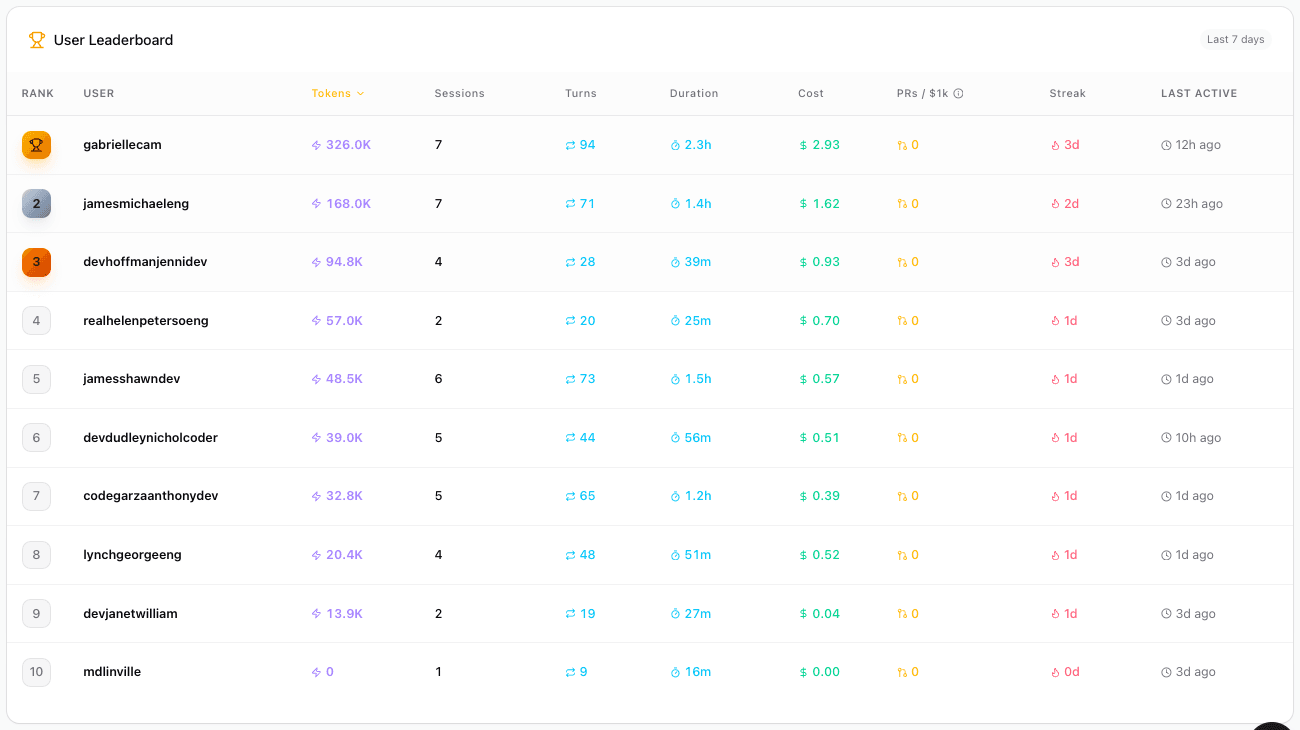
Task: Click the stopwatch icon beside 56m
Action: (675, 438)
